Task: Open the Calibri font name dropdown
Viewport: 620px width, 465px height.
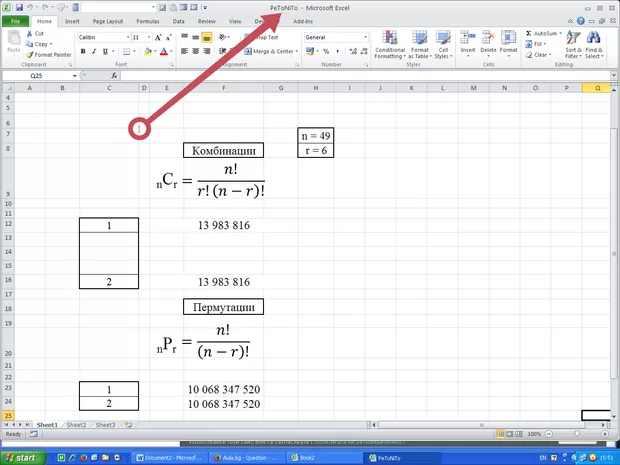Action: pos(128,37)
